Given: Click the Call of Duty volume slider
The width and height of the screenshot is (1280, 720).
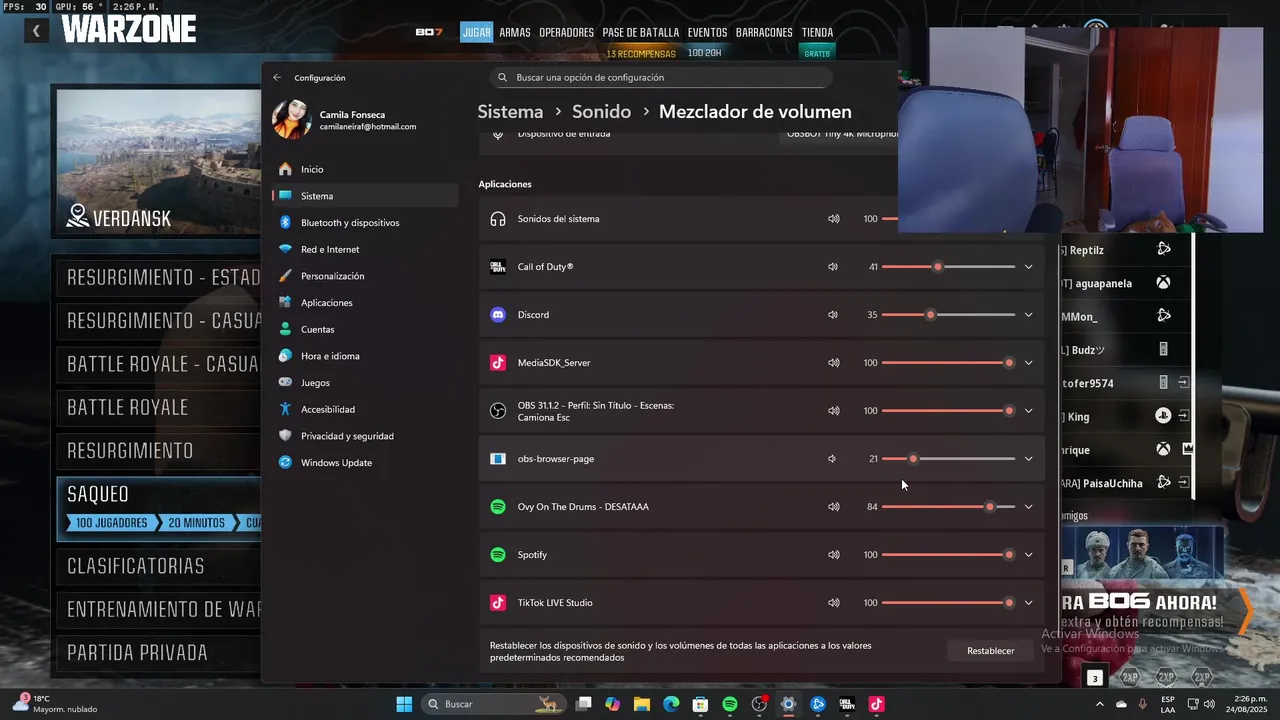Looking at the screenshot, I should 948,267.
